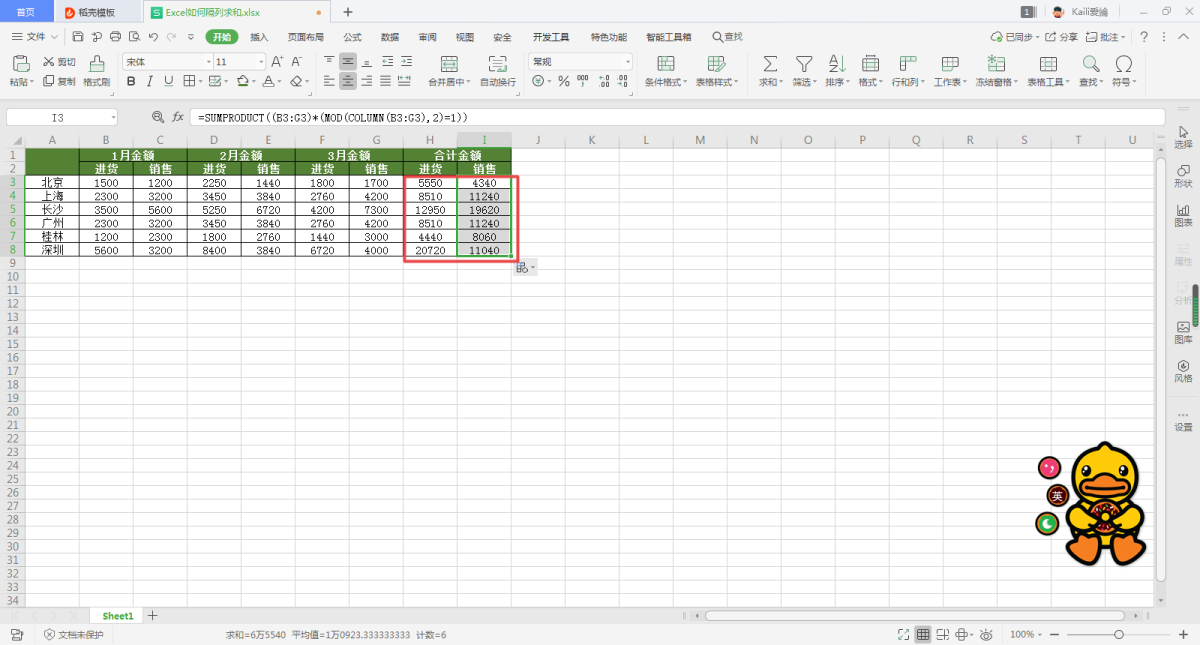Click the Filter (筛选) funnel icon
Screen dimensions: 1200x645
pyautogui.click(x=803, y=64)
